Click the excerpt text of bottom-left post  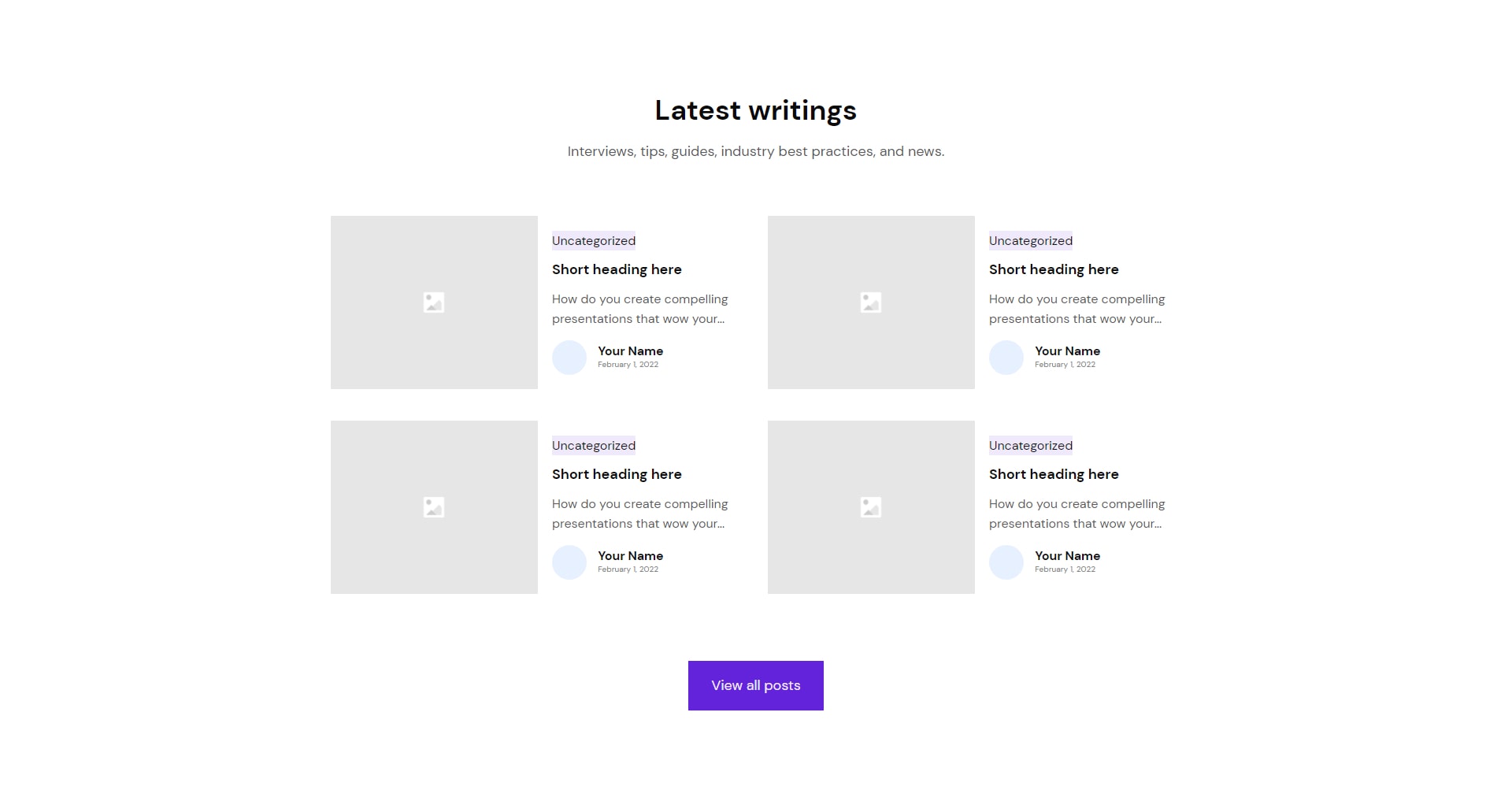click(x=639, y=514)
